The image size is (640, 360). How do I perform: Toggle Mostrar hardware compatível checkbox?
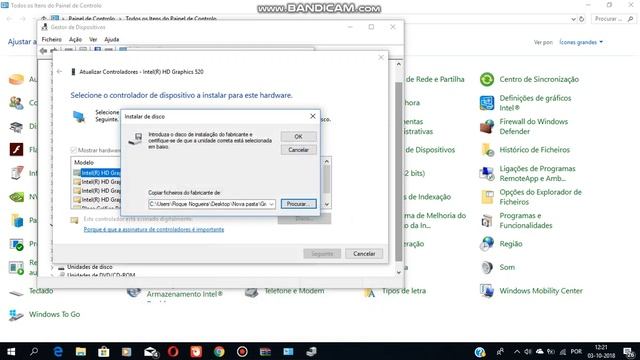click(74, 150)
